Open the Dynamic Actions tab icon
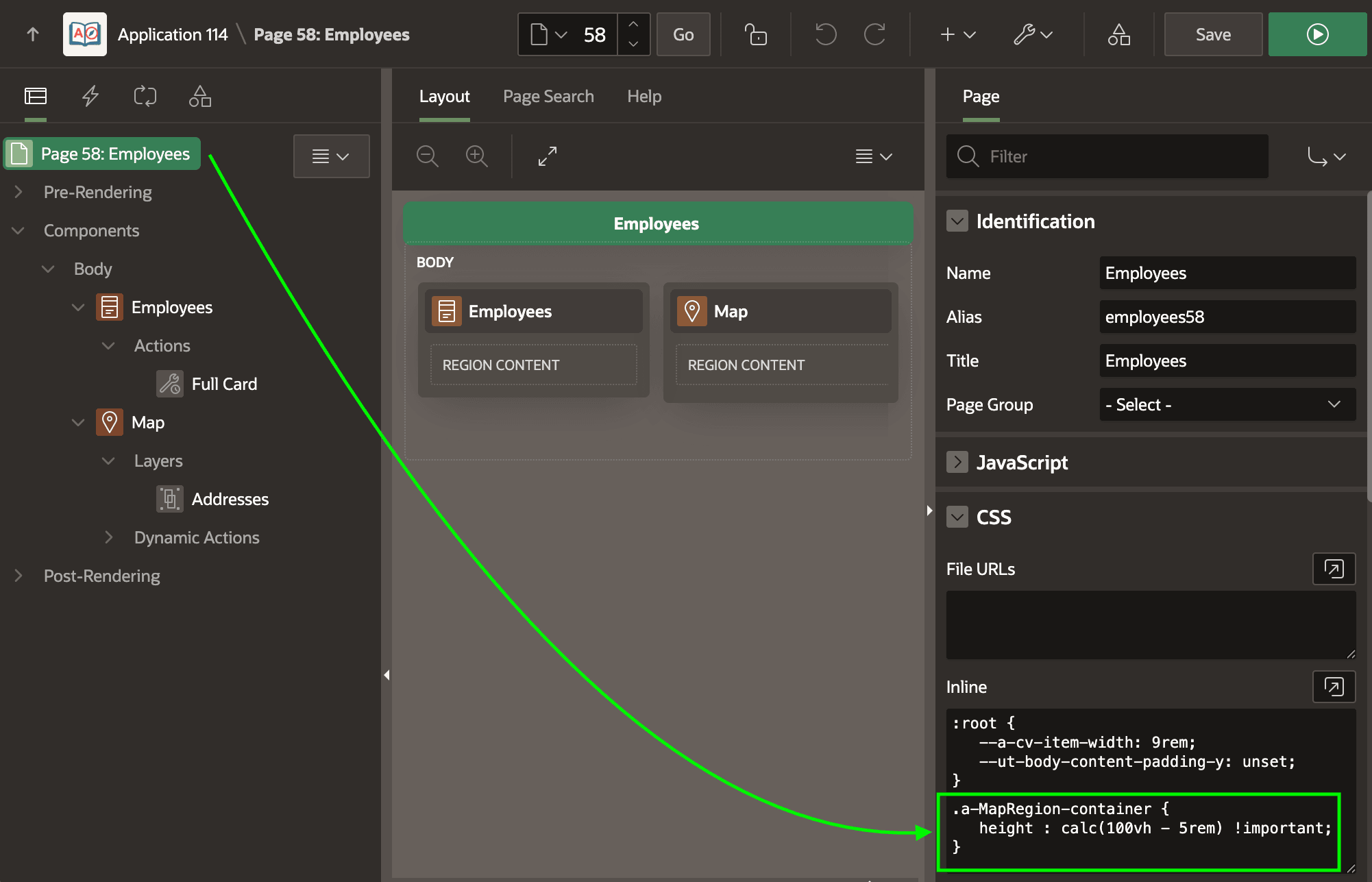 tap(90, 96)
